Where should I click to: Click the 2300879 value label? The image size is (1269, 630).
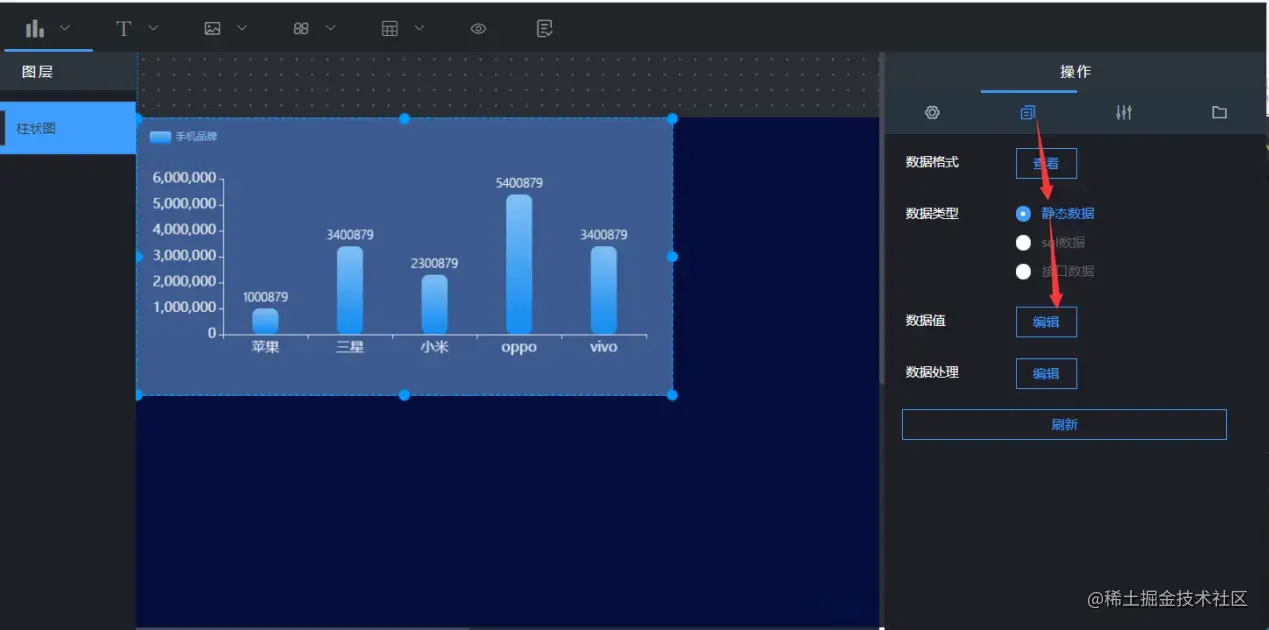434,263
